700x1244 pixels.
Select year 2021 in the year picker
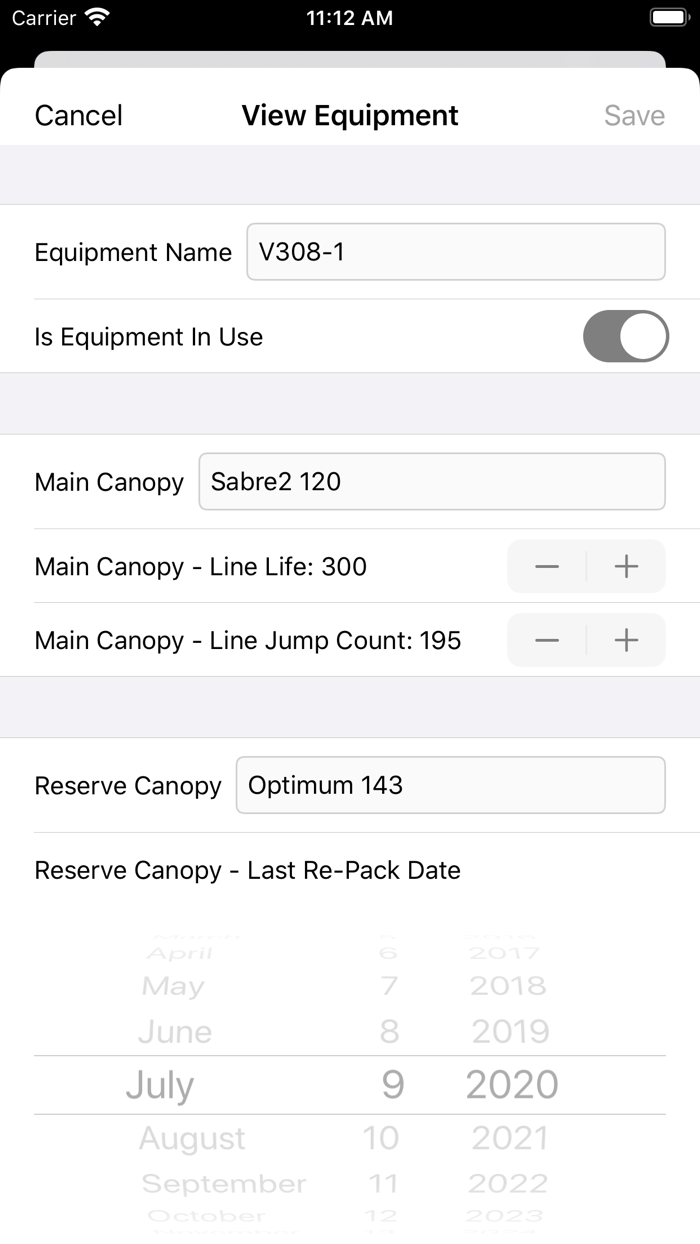tap(508, 1138)
